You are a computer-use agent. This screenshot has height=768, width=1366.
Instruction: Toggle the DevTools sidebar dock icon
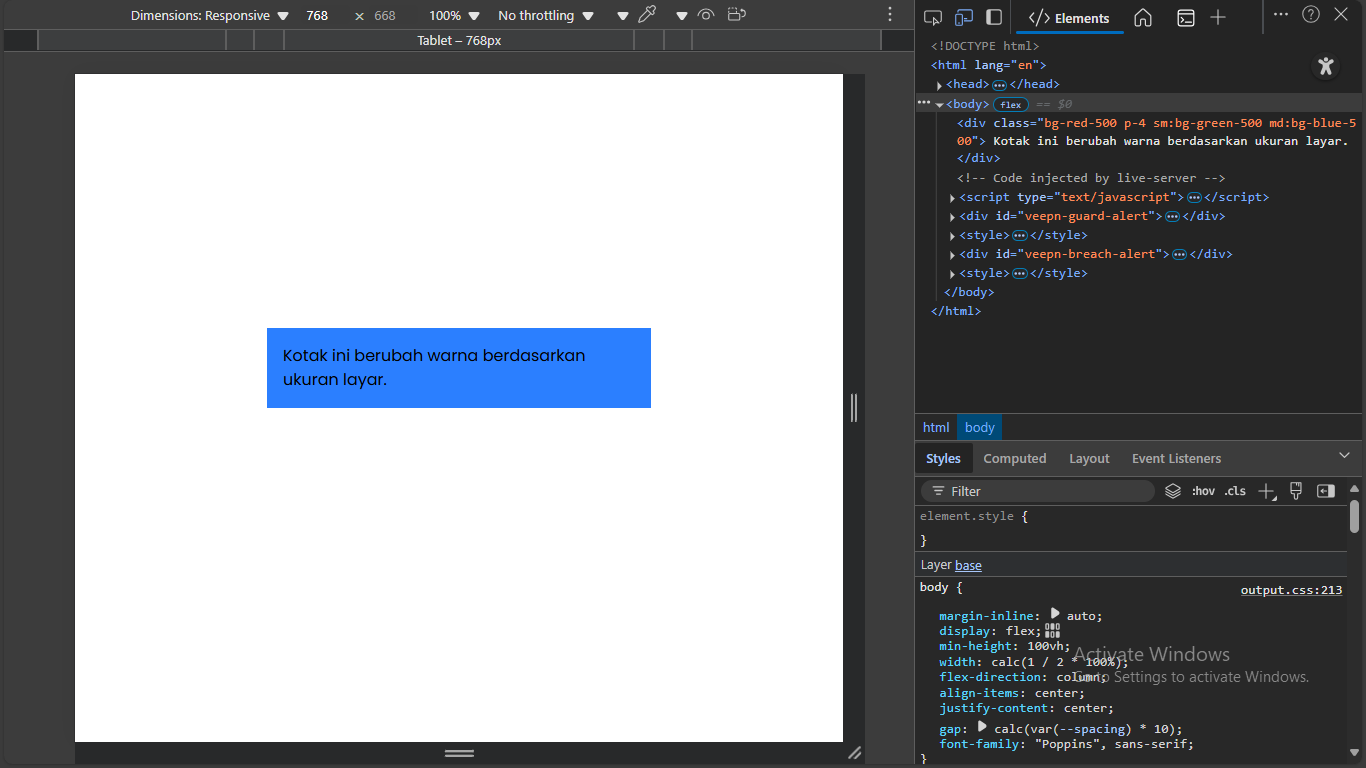[994, 17]
